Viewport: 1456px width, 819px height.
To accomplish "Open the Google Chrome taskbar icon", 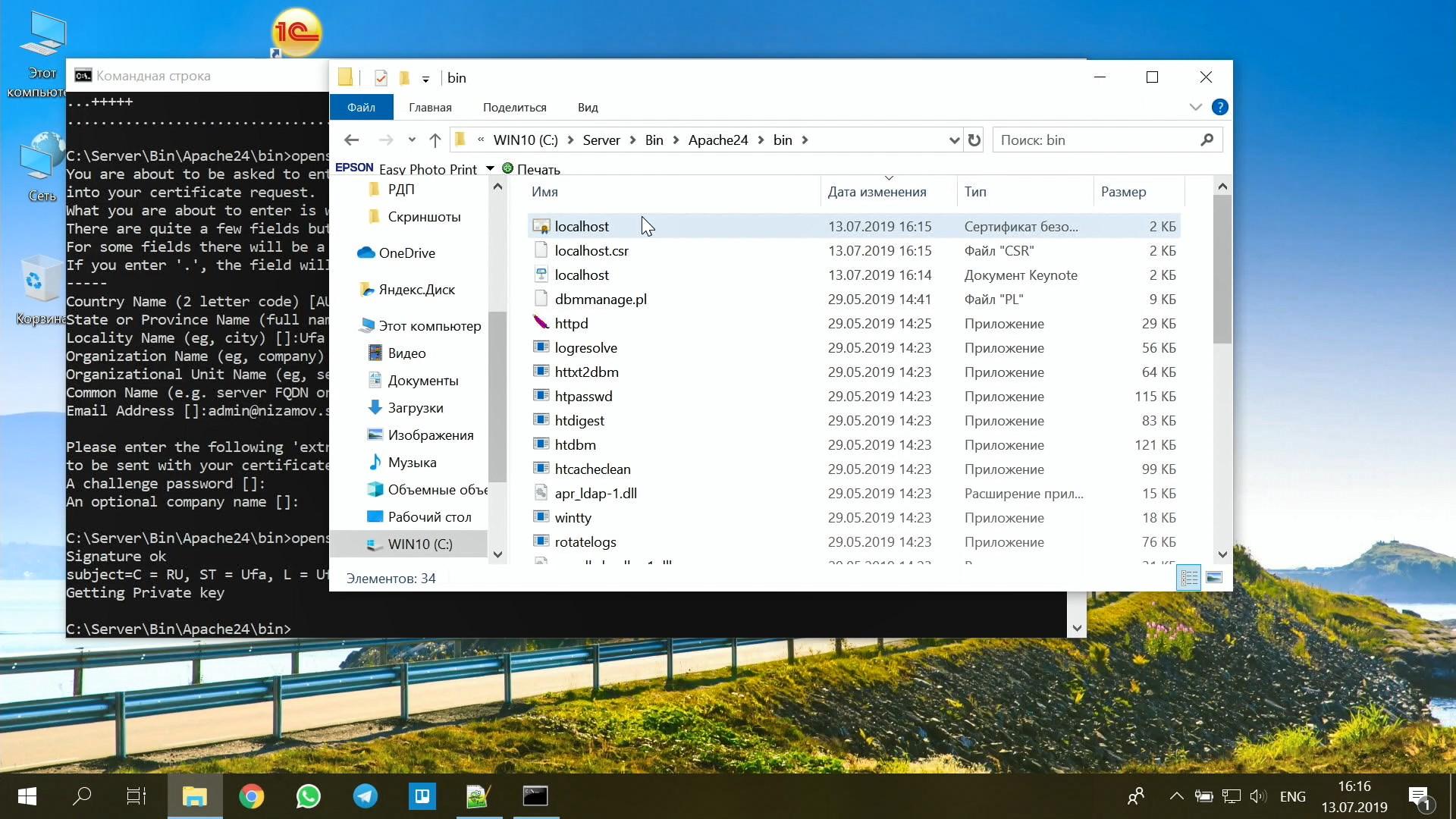I will pos(252,796).
